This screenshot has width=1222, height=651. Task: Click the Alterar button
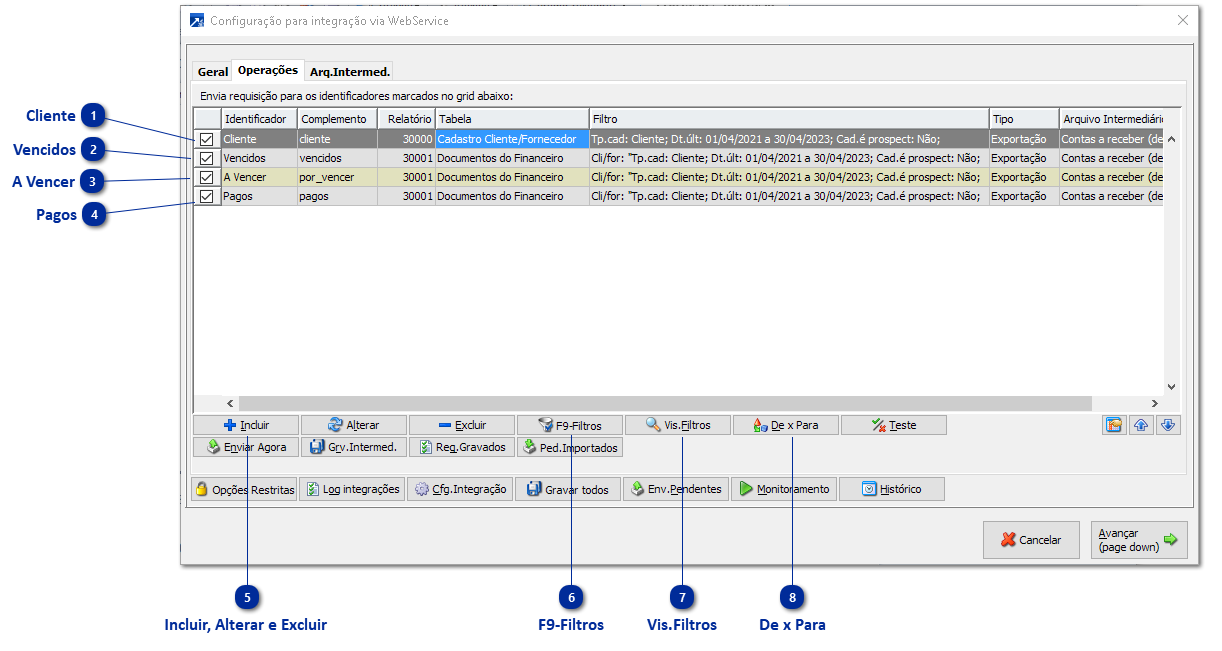[x=354, y=425]
